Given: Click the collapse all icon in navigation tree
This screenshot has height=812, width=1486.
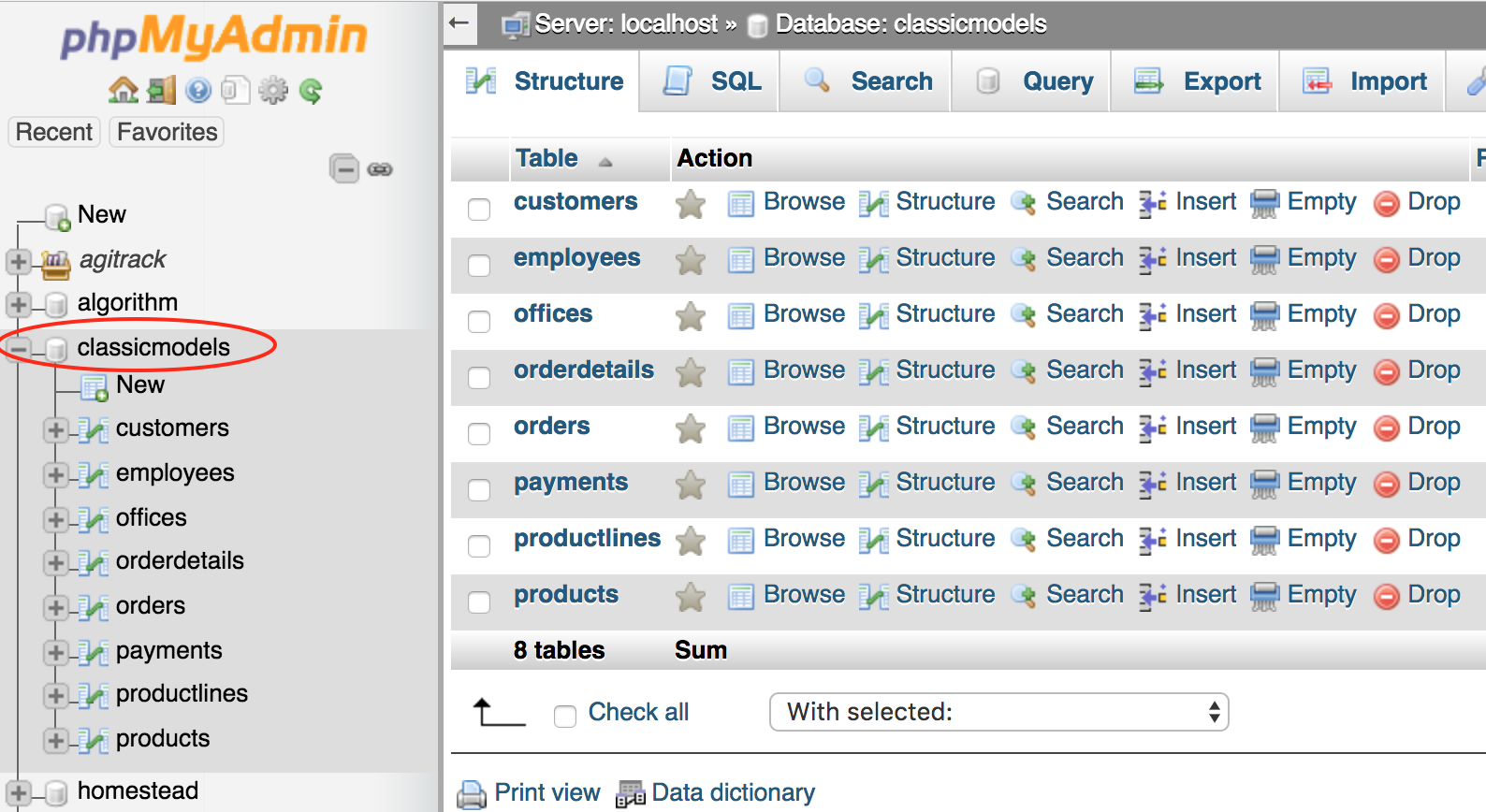Looking at the screenshot, I should [x=344, y=169].
